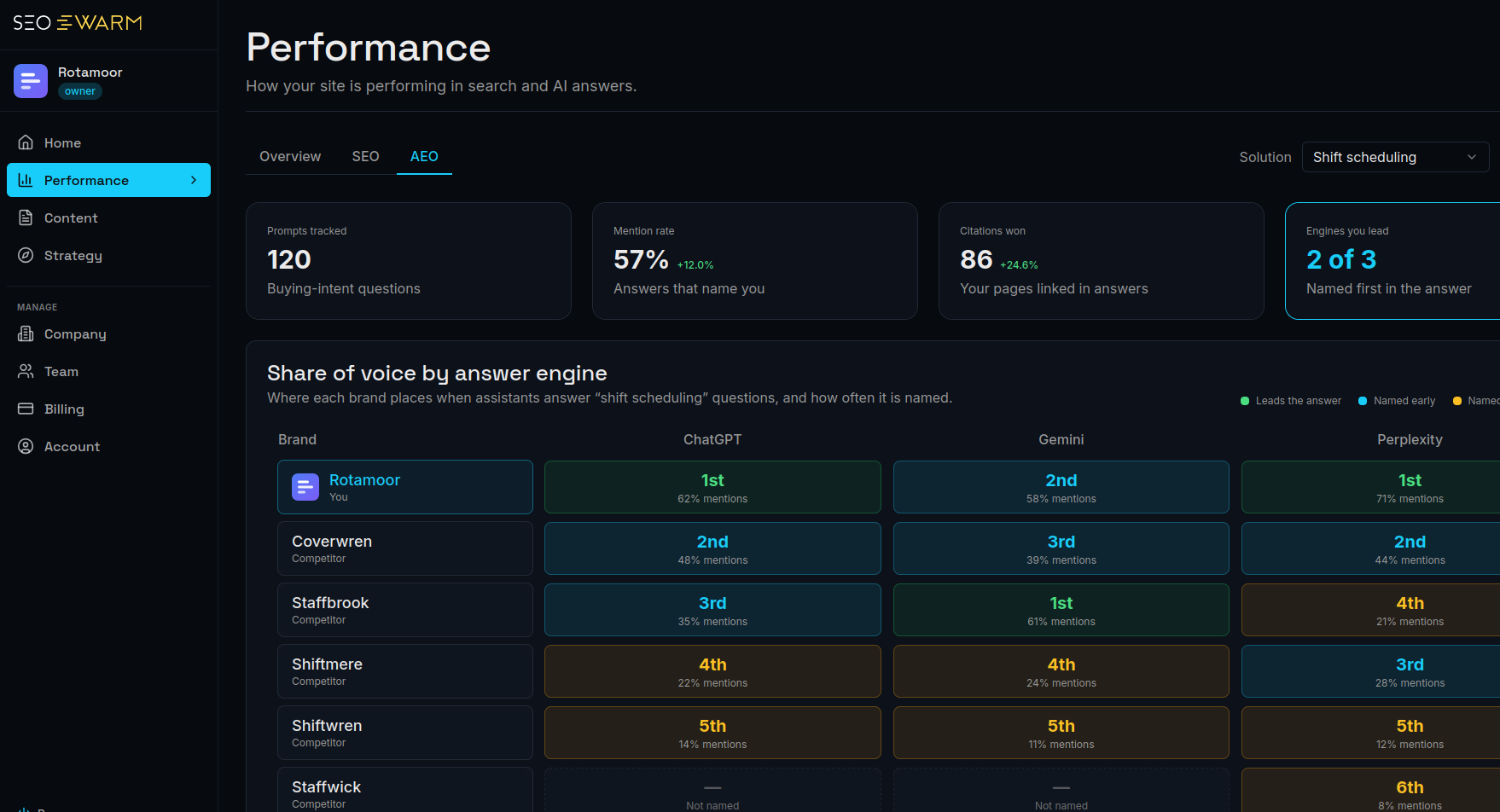This screenshot has width=1500, height=812.
Task: Open Home in the sidebar
Action: (x=108, y=142)
